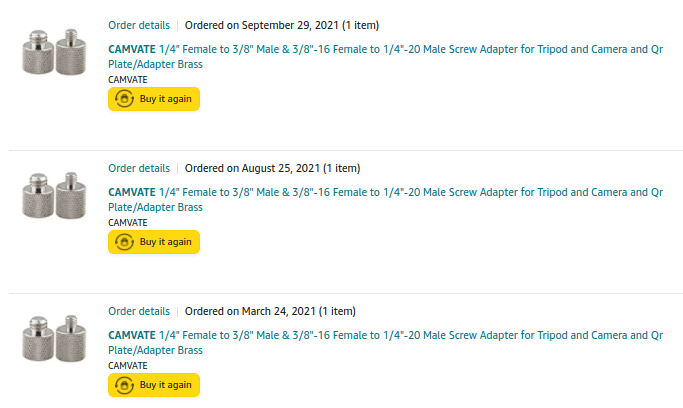Open Order details for the September 29, 2021 order
Viewport: 683px width, 408px height.
point(139,25)
